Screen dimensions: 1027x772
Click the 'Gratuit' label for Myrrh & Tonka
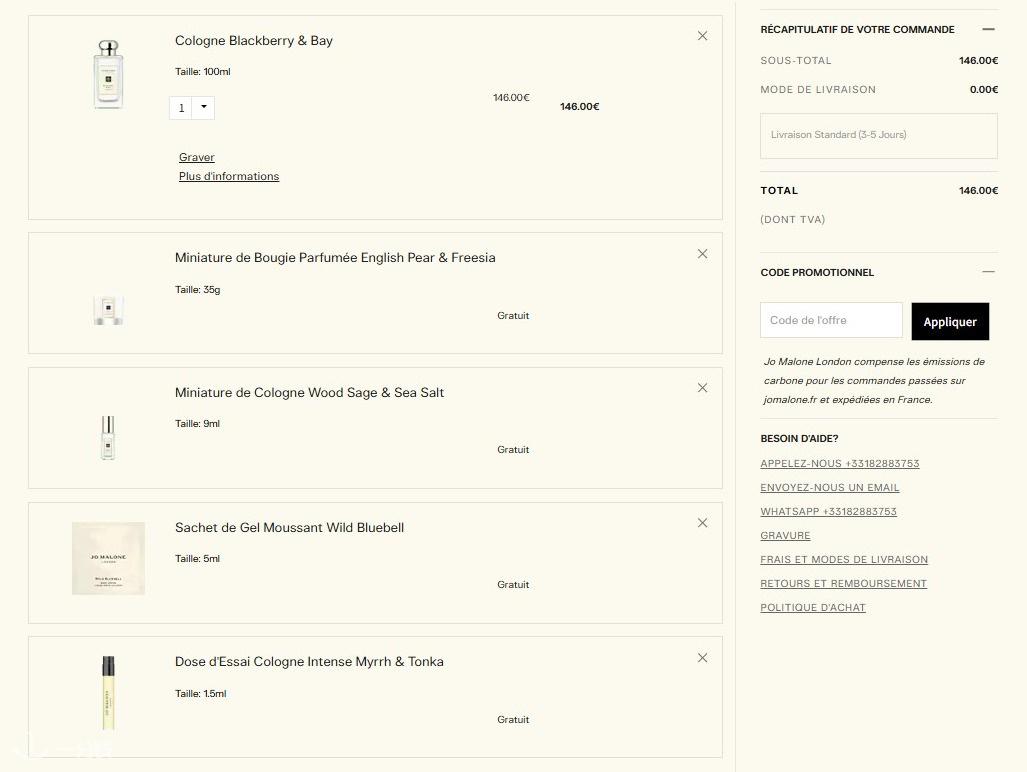click(513, 720)
